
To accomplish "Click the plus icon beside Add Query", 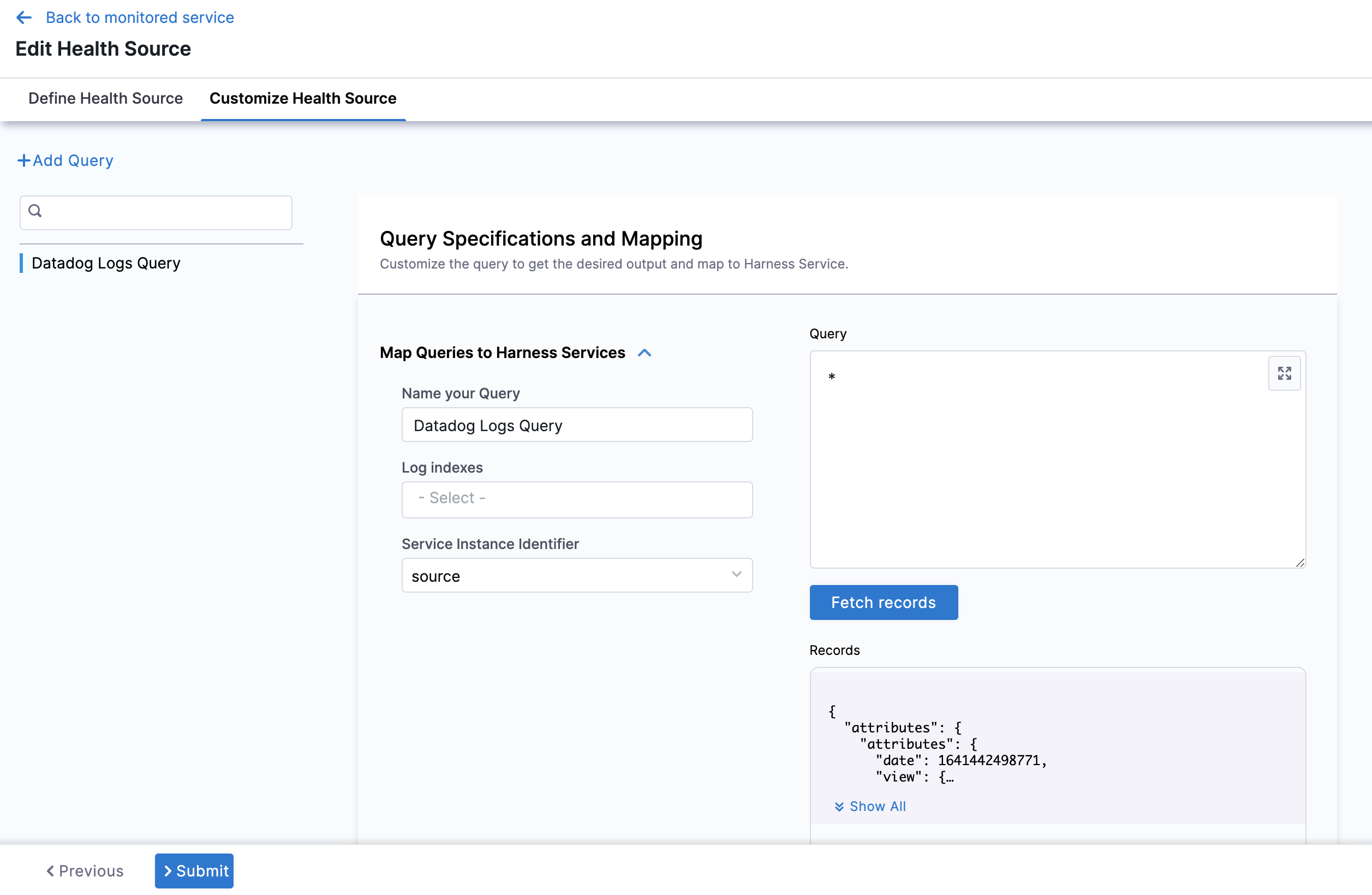I will (x=23, y=160).
